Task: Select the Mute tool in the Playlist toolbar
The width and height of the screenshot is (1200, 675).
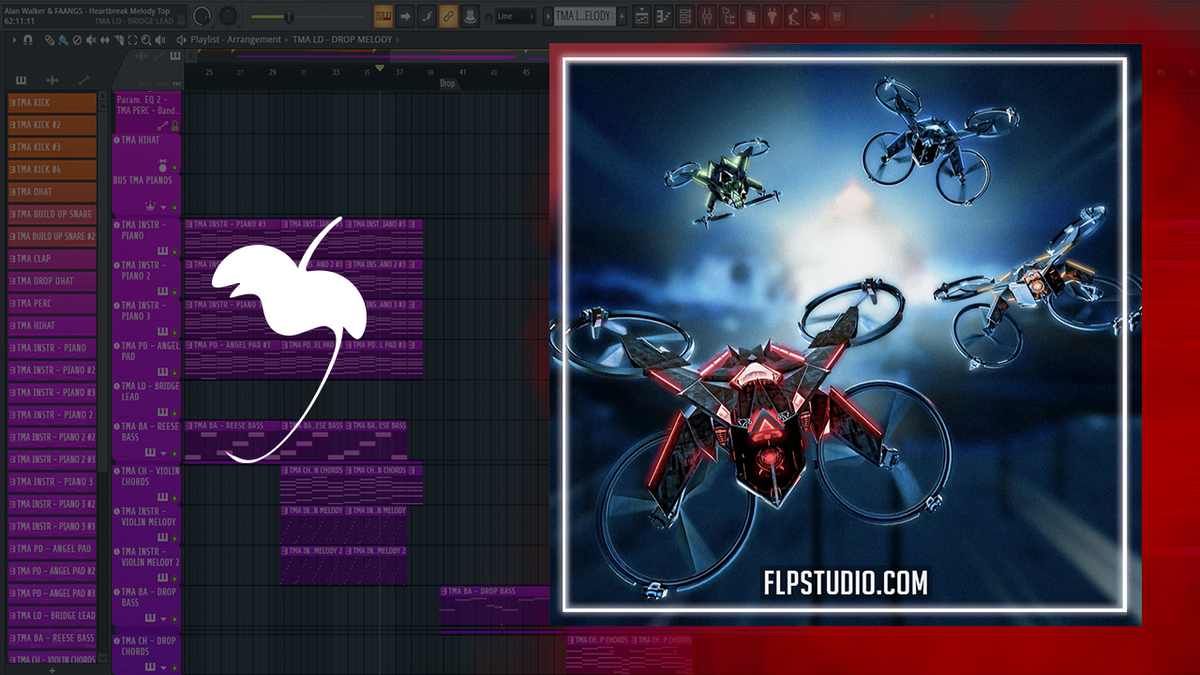Action: tap(91, 40)
